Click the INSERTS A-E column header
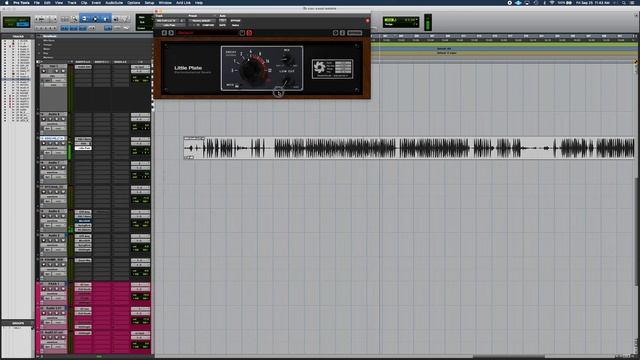The image size is (640, 360). (x=82, y=62)
